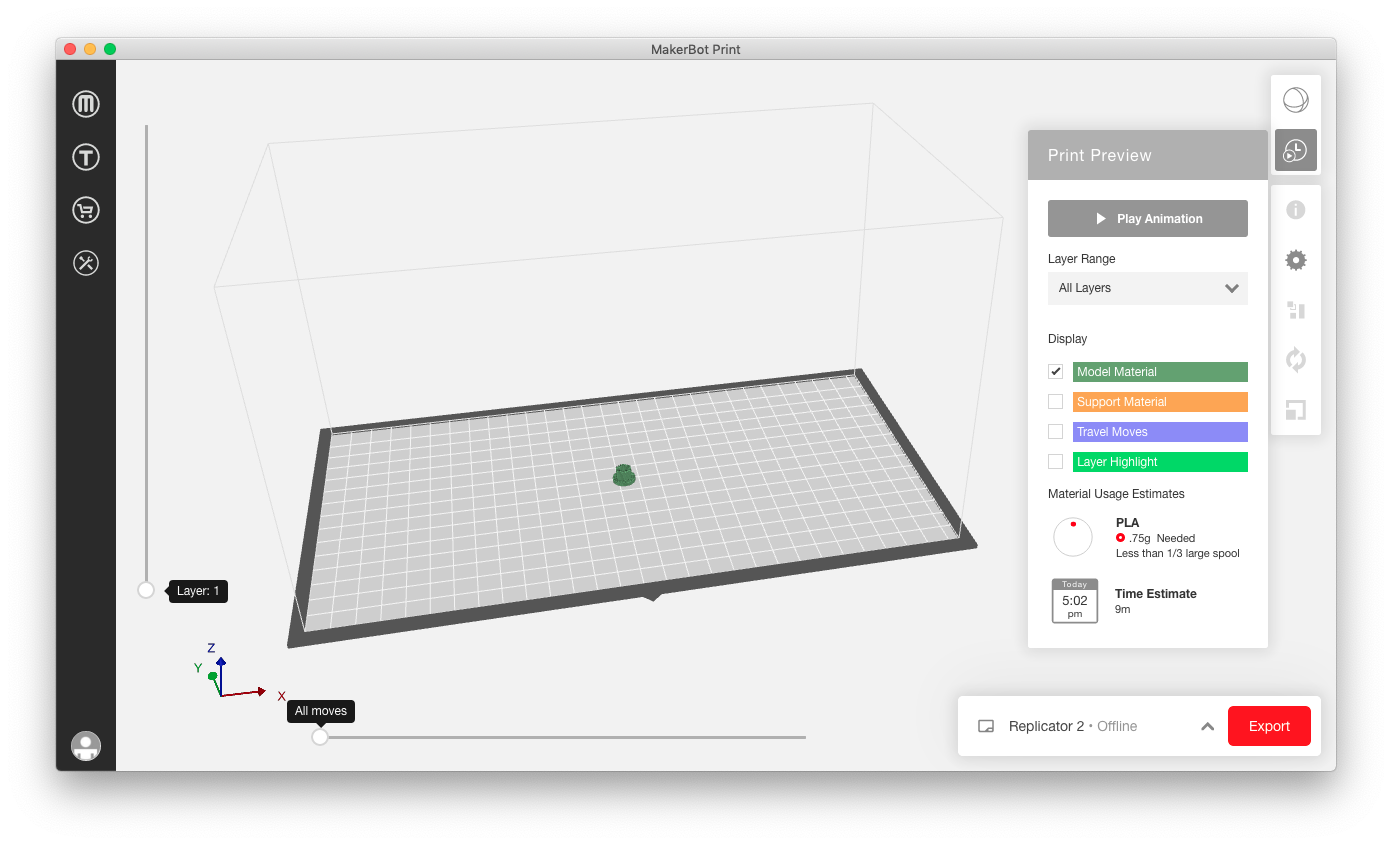
Task: Show Travel Moves in the preview
Action: pos(1055,431)
